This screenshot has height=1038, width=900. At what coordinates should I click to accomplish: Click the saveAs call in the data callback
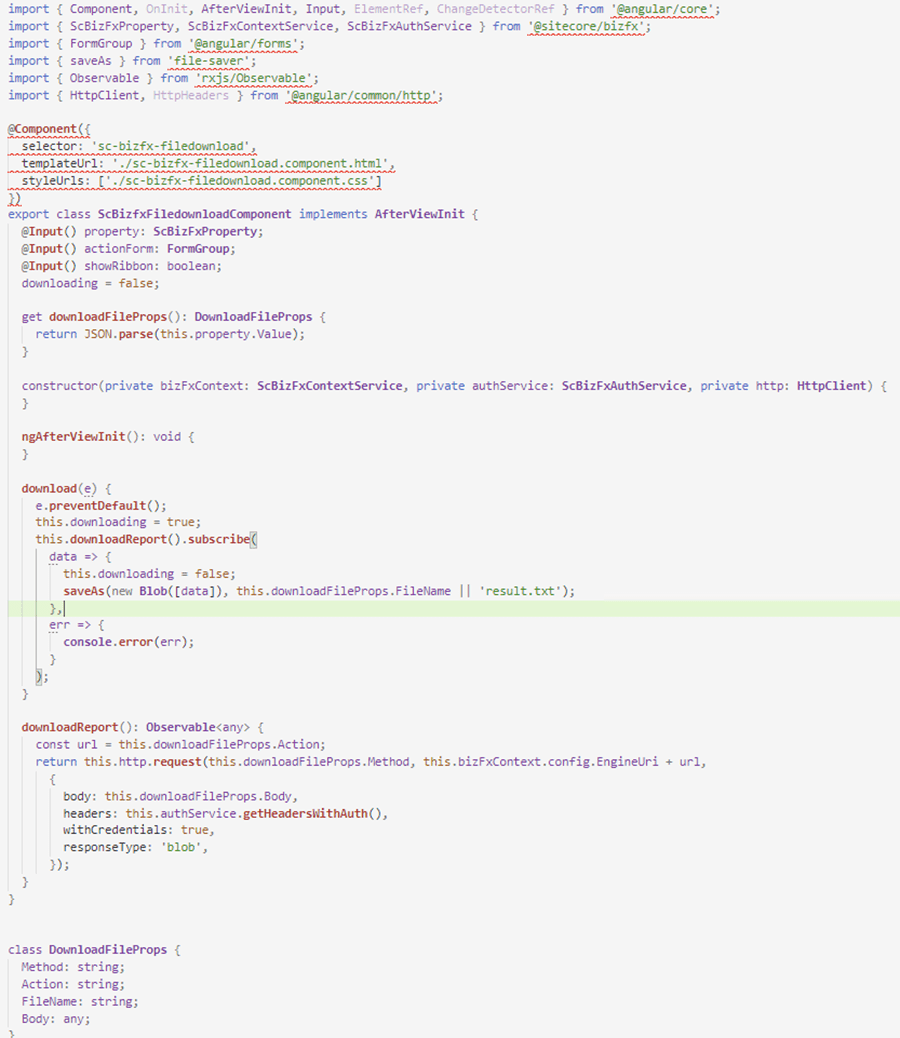point(84,590)
